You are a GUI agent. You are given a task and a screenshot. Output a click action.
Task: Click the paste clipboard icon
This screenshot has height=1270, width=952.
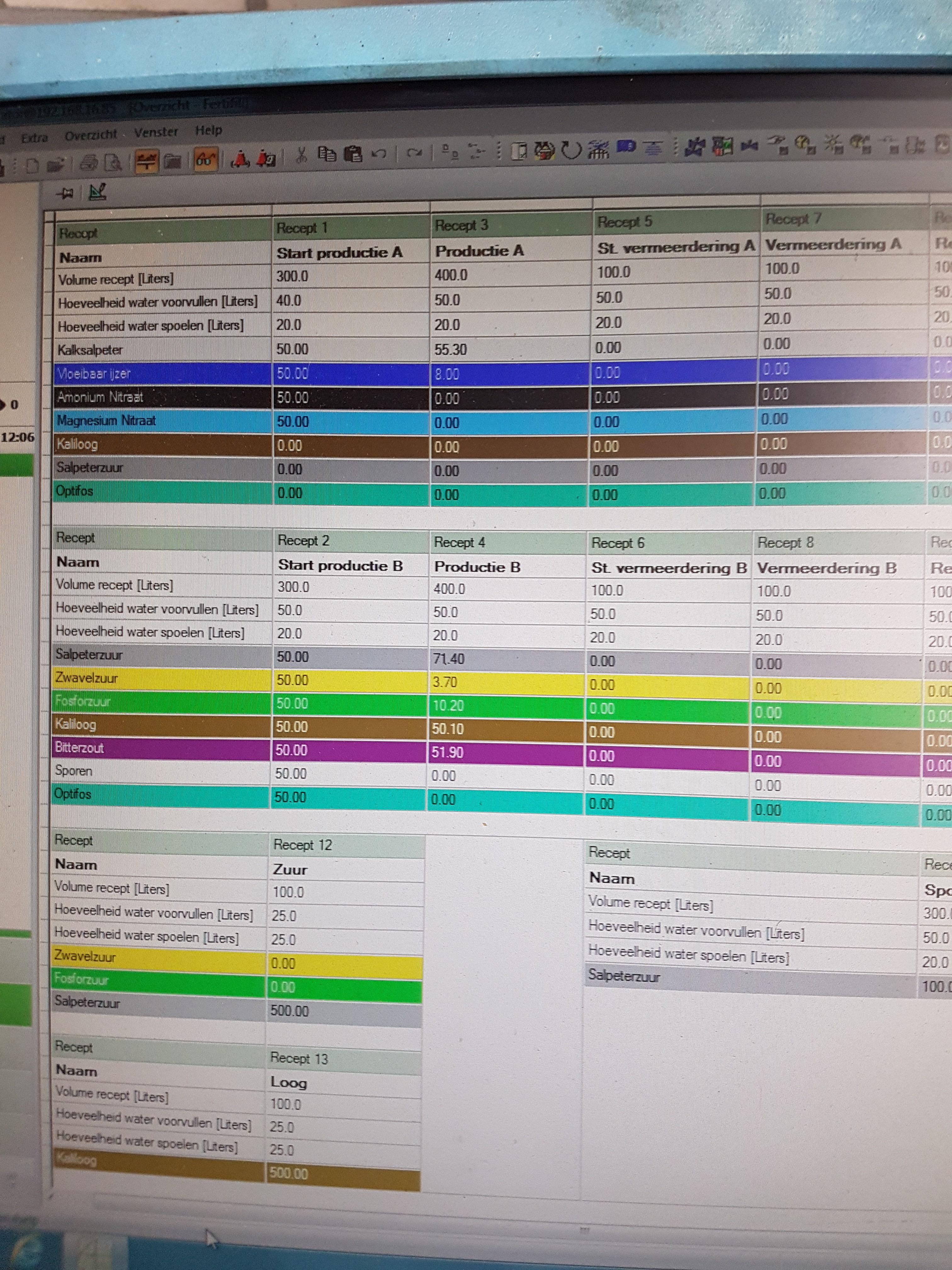[353, 154]
